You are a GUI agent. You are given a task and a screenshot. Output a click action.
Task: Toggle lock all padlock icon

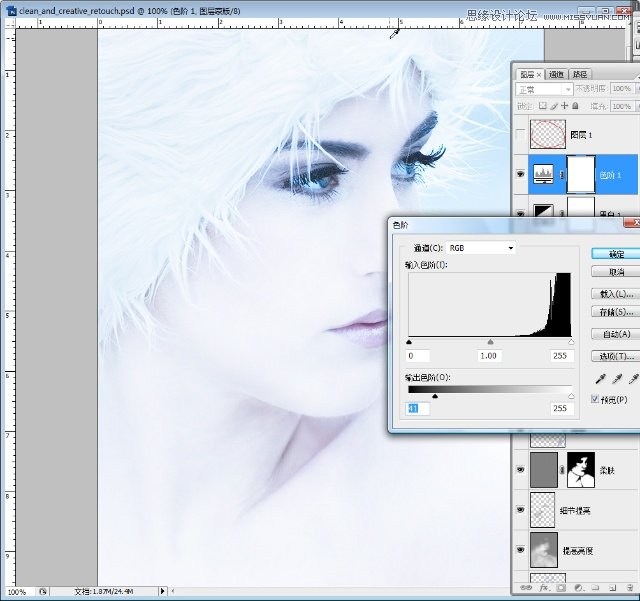point(576,106)
